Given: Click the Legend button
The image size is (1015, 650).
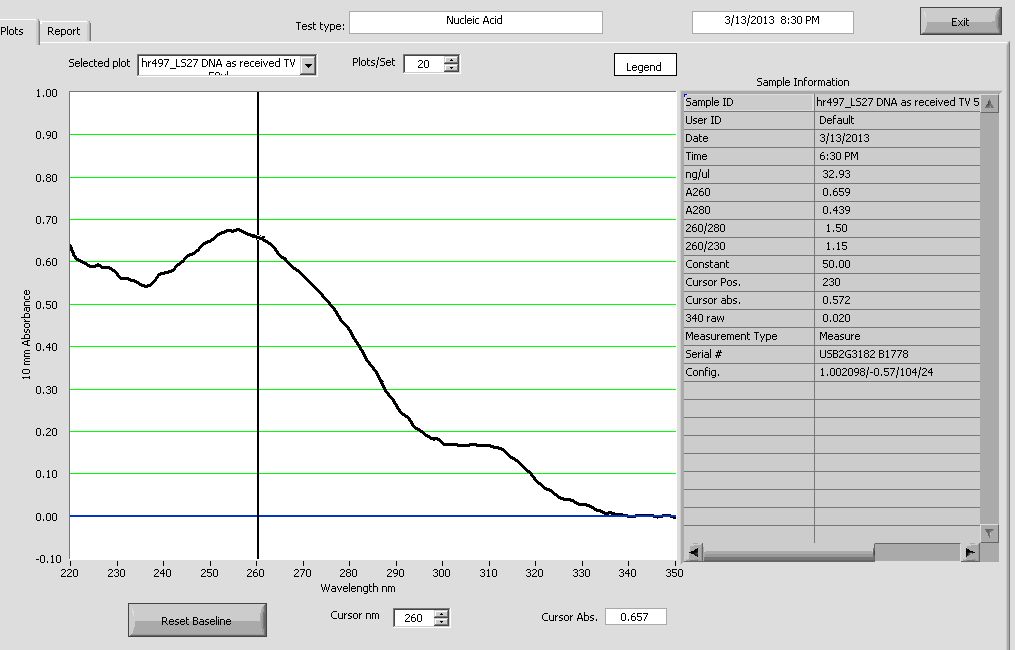Looking at the screenshot, I should coord(645,65).
